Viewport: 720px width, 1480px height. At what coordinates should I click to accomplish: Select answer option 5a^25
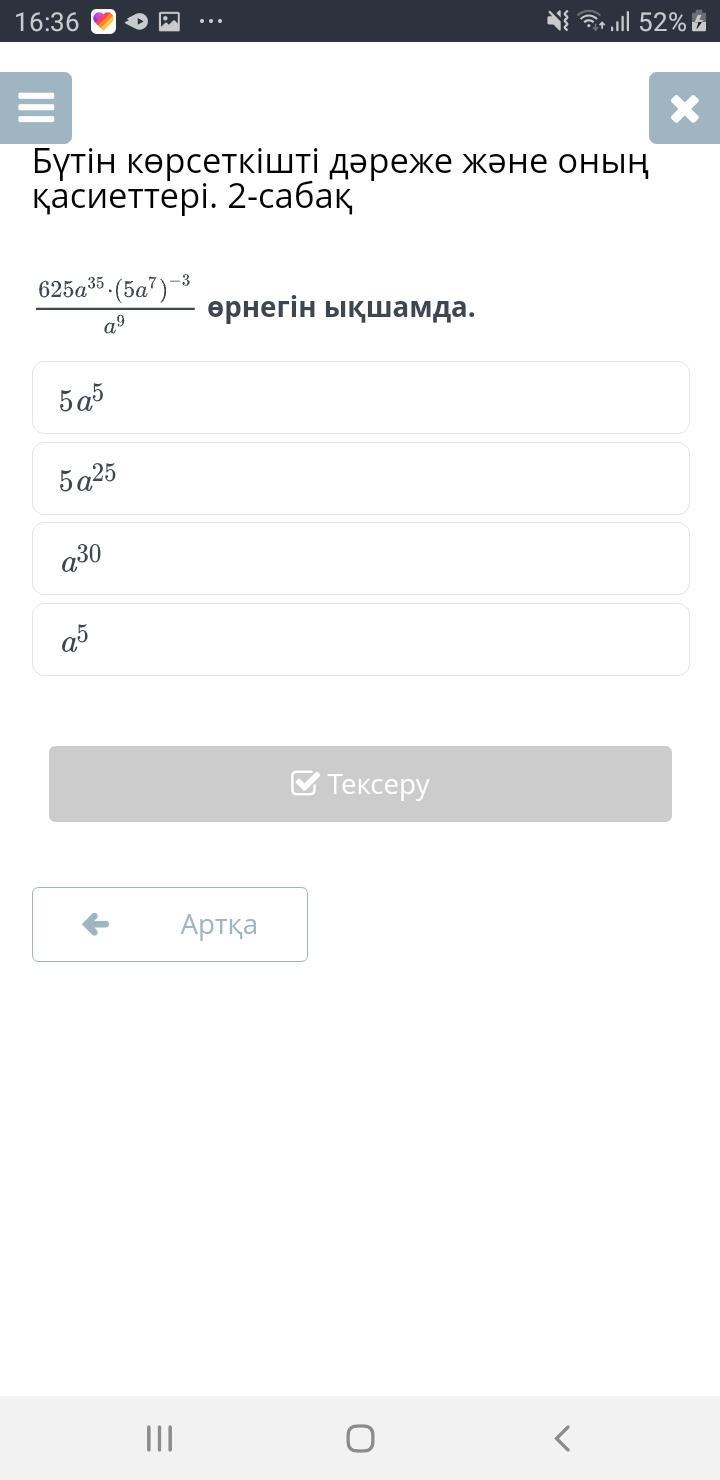(x=360, y=479)
